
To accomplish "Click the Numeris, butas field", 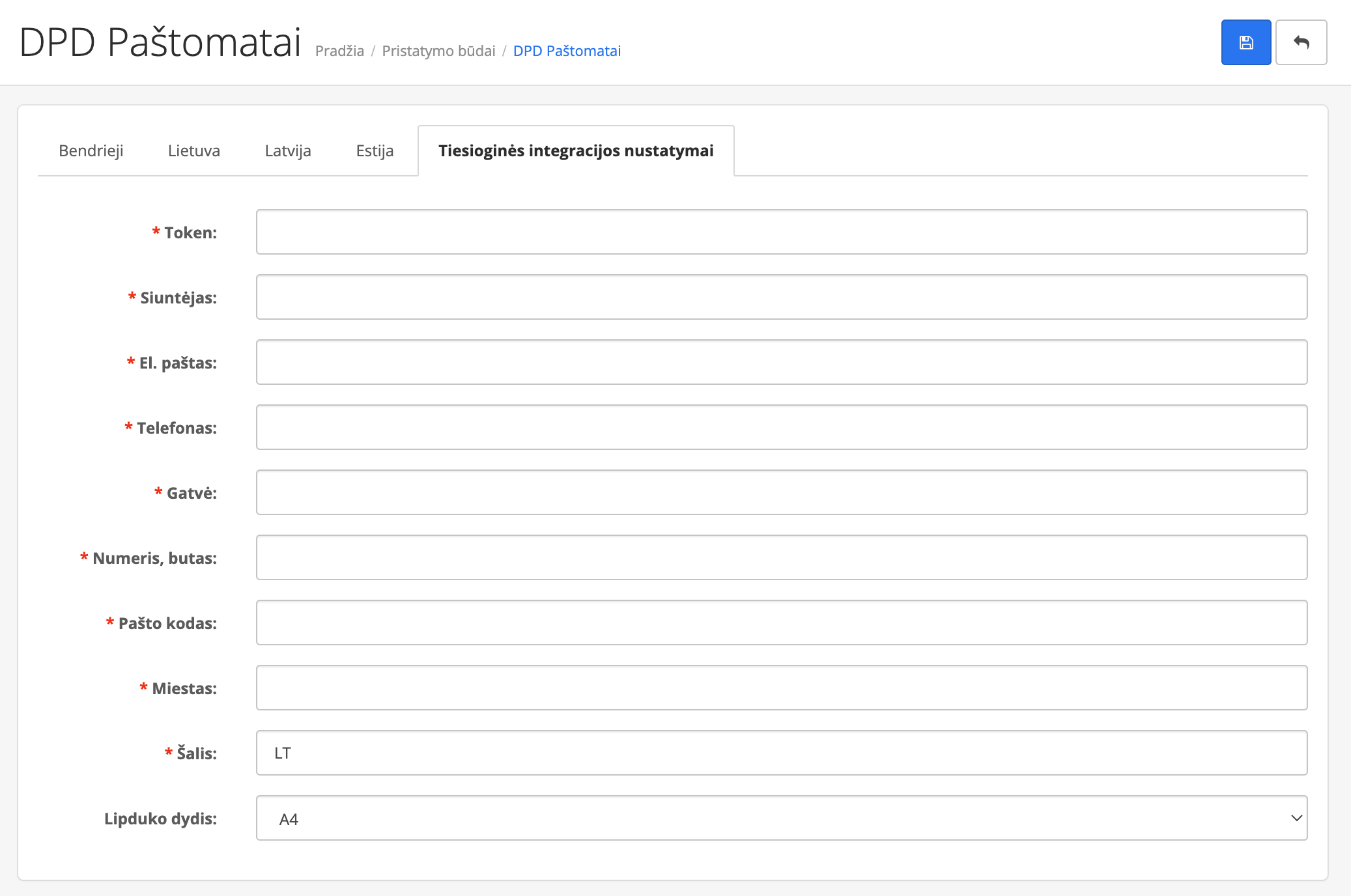I will [781, 557].
